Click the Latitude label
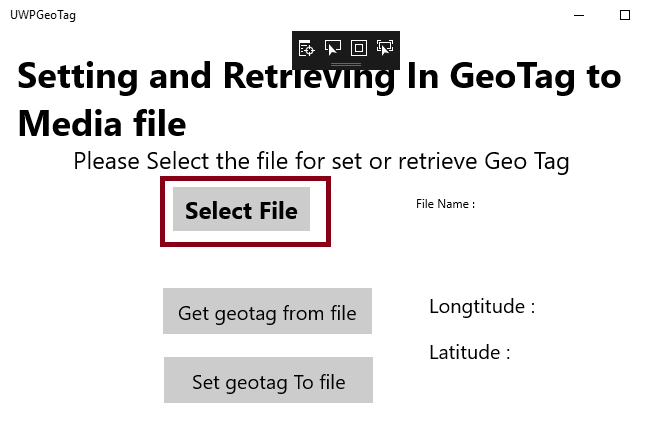The width and height of the screenshot is (645, 431). pyautogui.click(x=470, y=353)
